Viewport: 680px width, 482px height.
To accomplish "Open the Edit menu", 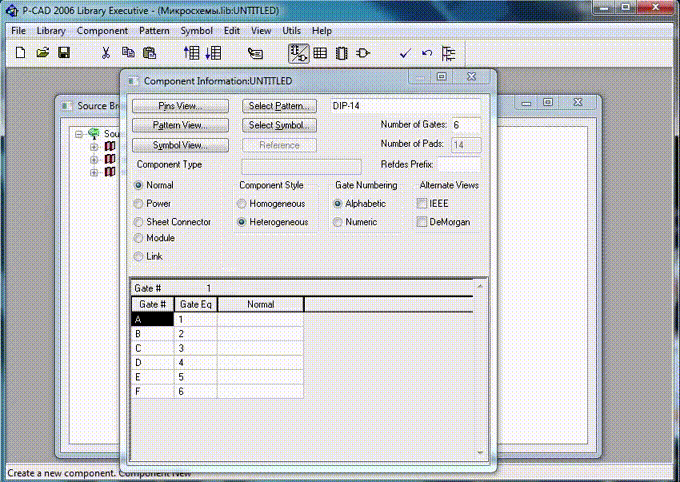I will pos(232,31).
